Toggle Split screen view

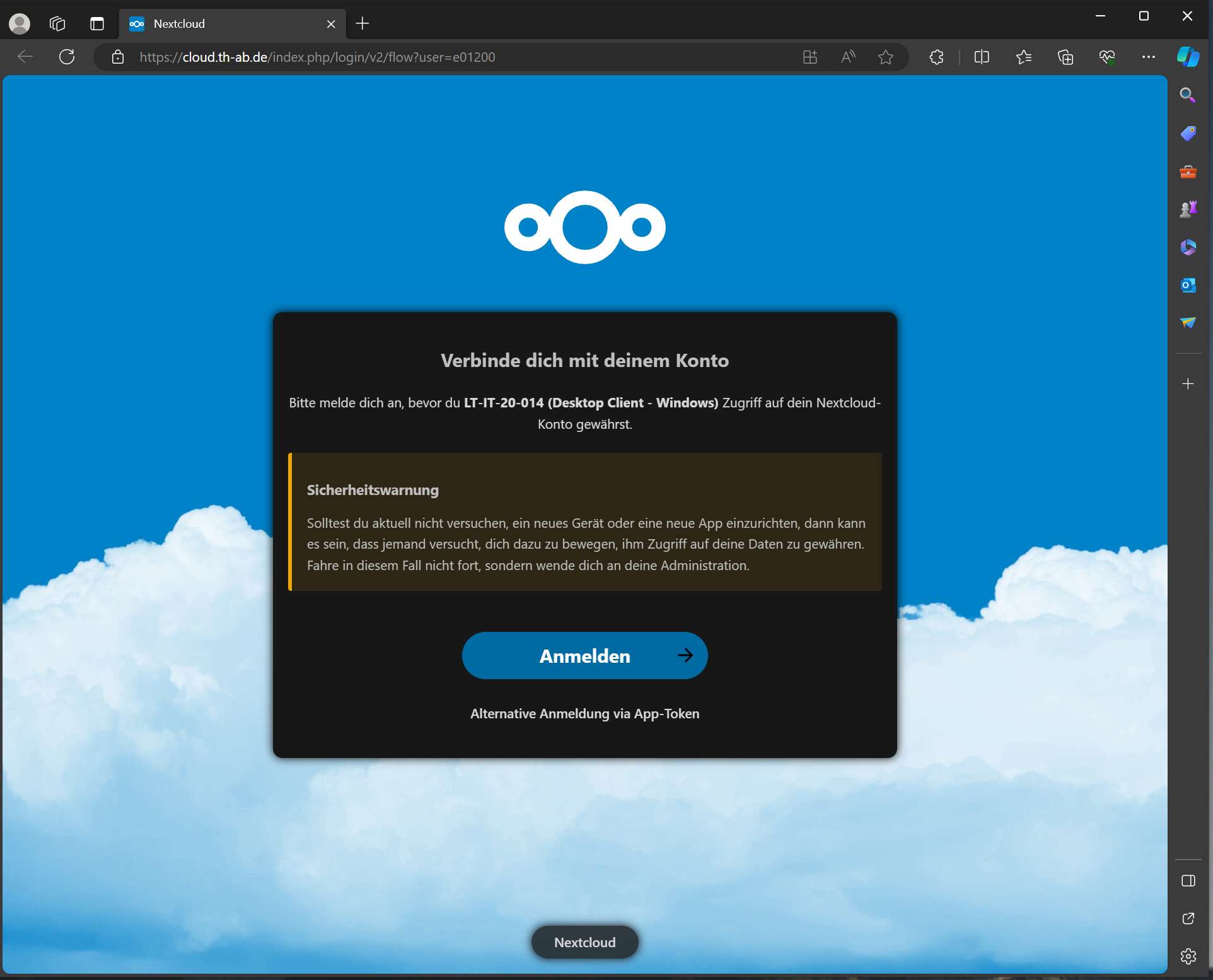pyautogui.click(x=982, y=57)
